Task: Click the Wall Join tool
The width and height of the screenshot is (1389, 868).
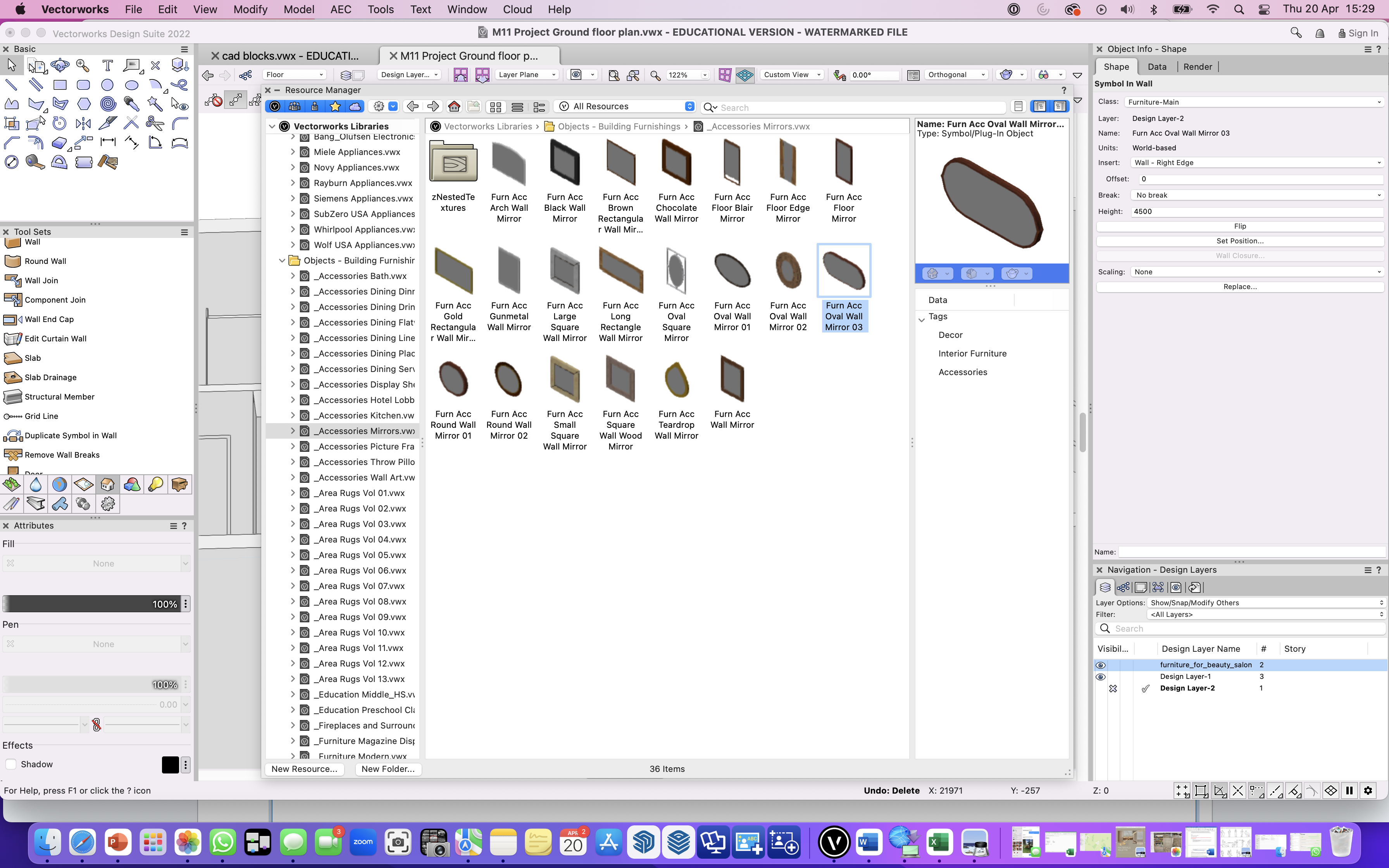Action: point(41,280)
